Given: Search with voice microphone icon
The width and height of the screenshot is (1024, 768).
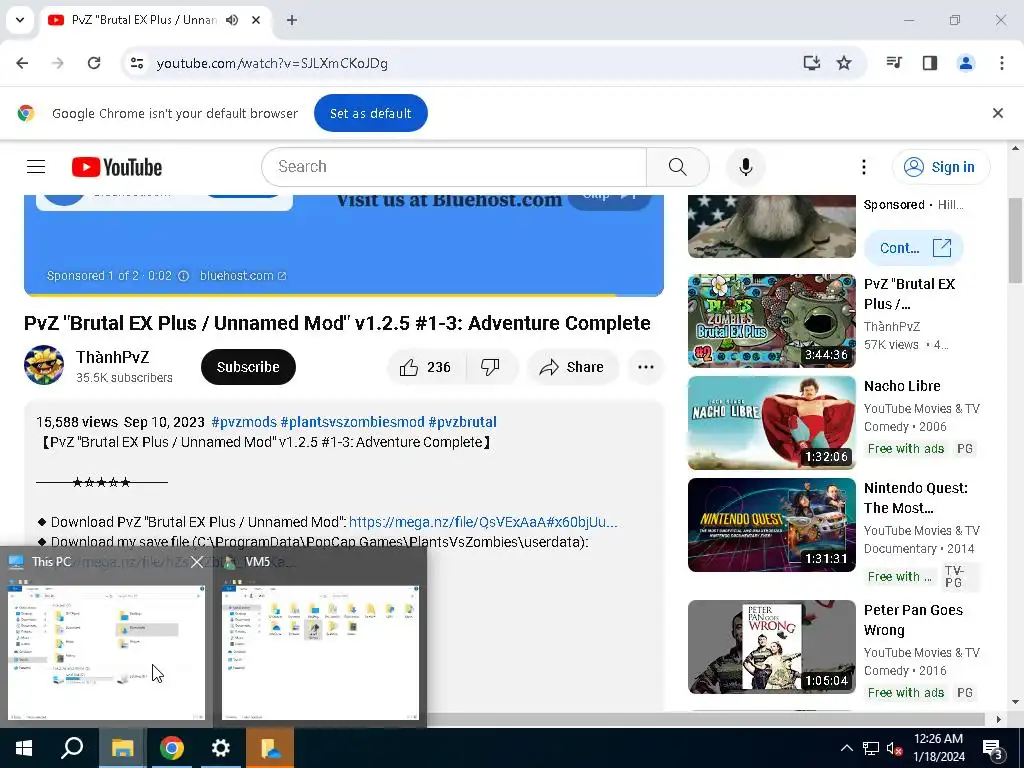Looking at the screenshot, I should pos(746,167).
